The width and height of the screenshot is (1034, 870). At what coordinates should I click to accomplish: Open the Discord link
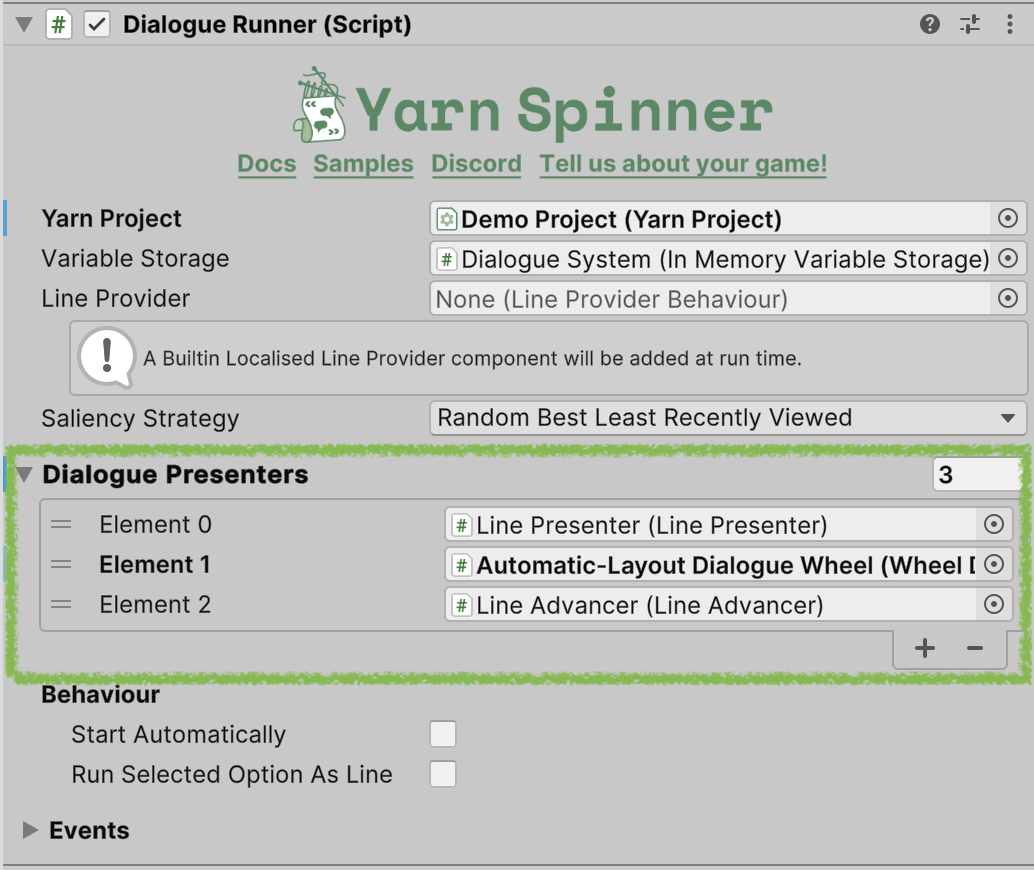point(476,164)
